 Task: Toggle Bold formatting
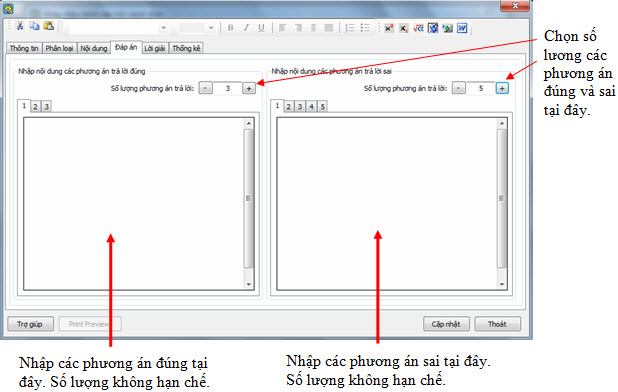click(231, 28)
